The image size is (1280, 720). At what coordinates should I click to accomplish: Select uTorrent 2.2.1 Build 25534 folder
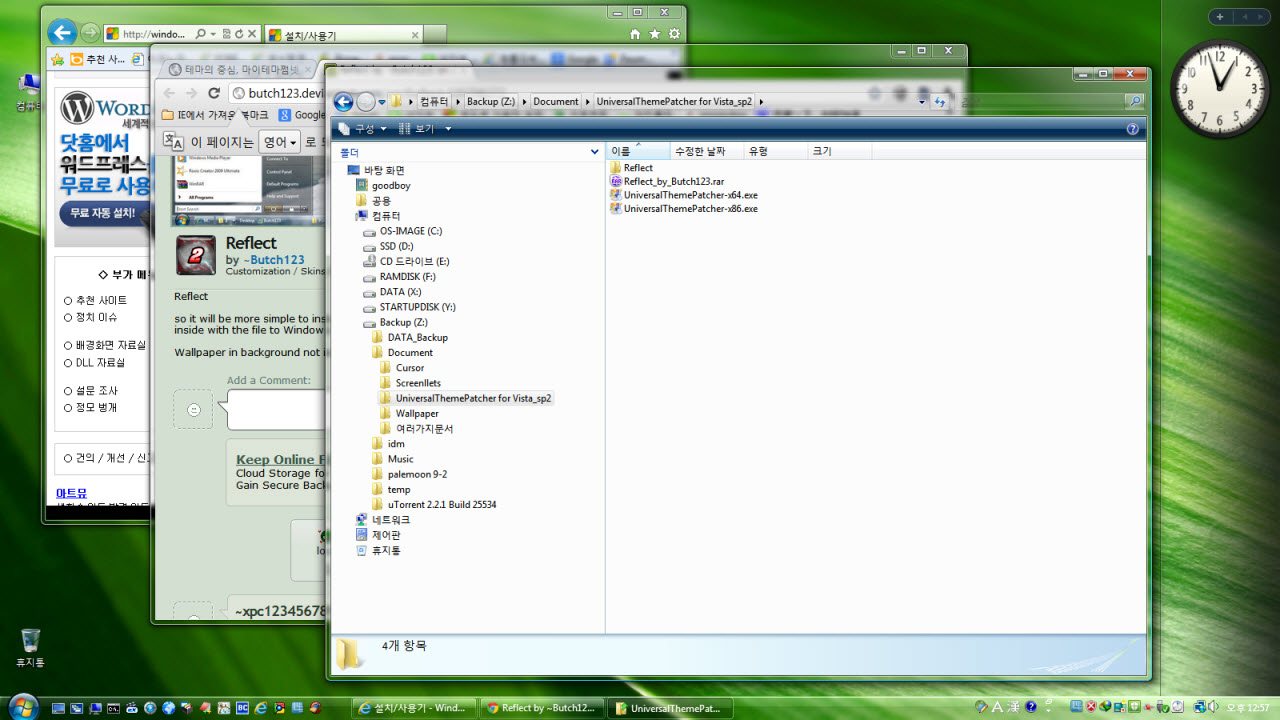pyautogui.click(x=434, y=505)
